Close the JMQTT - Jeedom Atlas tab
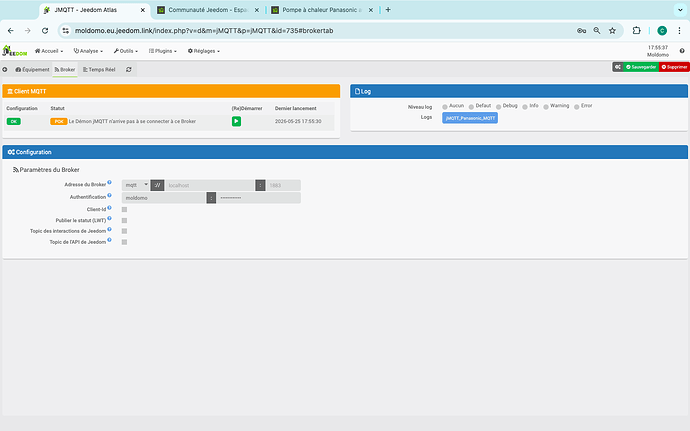 coord(143,10)
